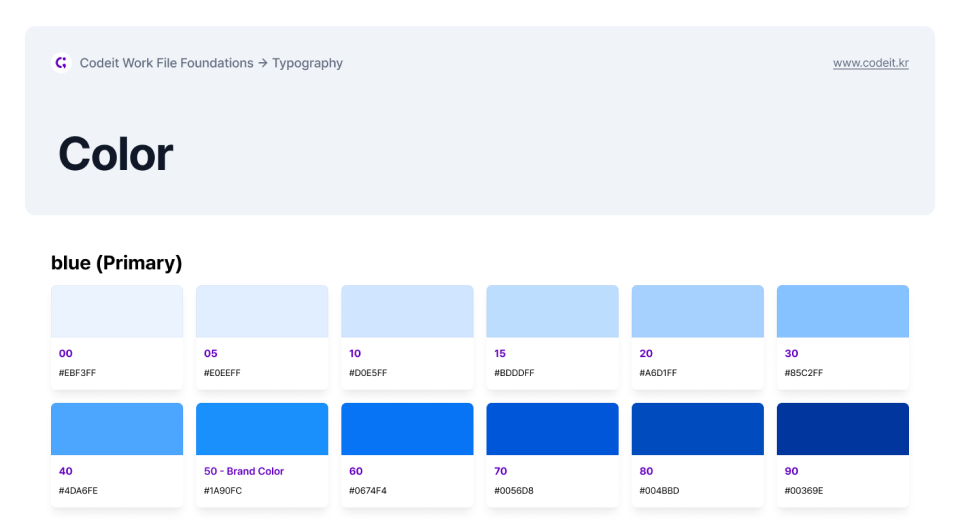The width and height of the screenshot is (960, 520).
Task: Select the blue 00 color swatch
Action: click(x=117, y=312)
